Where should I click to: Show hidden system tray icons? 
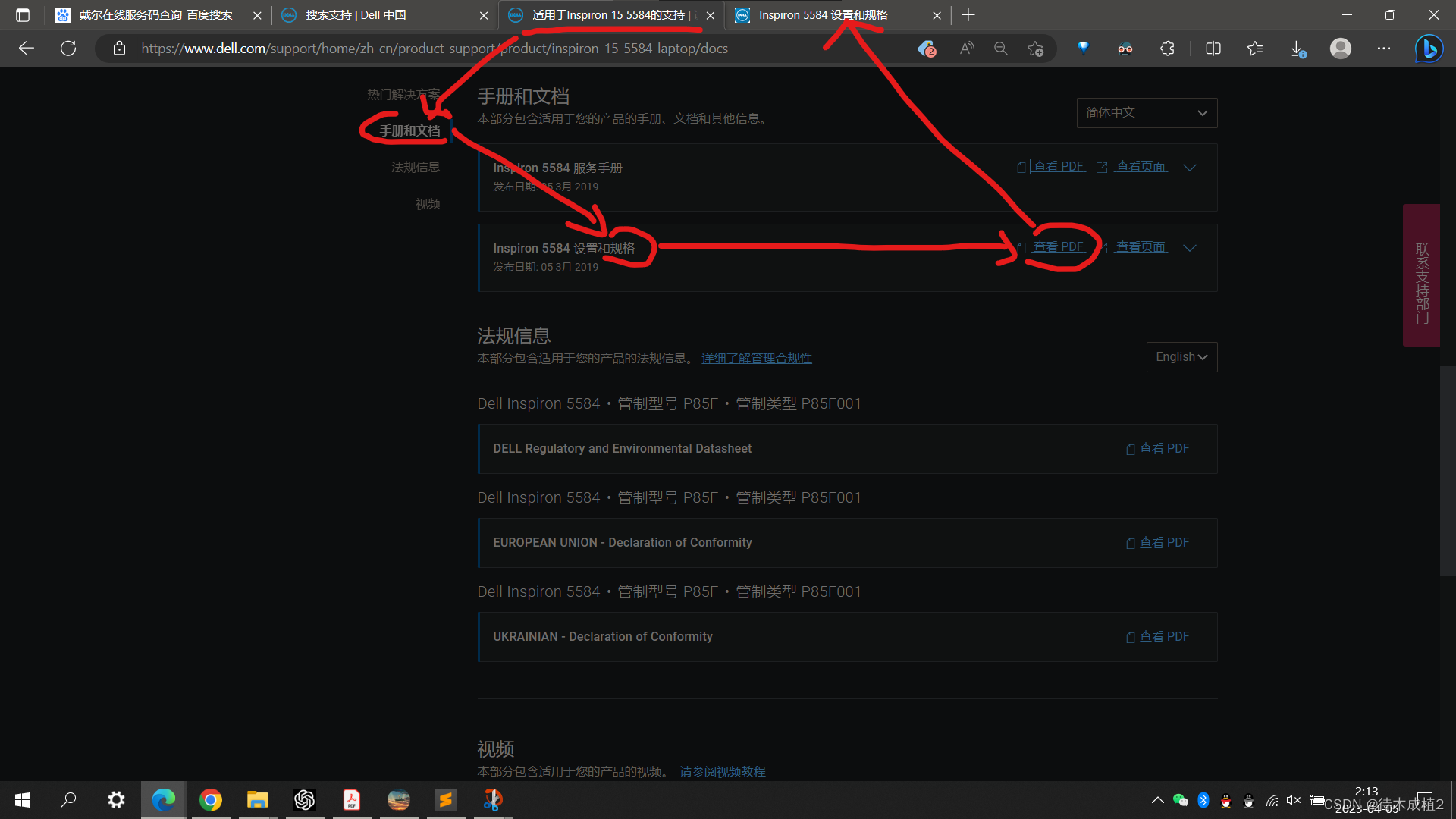tap(1158, 800)
